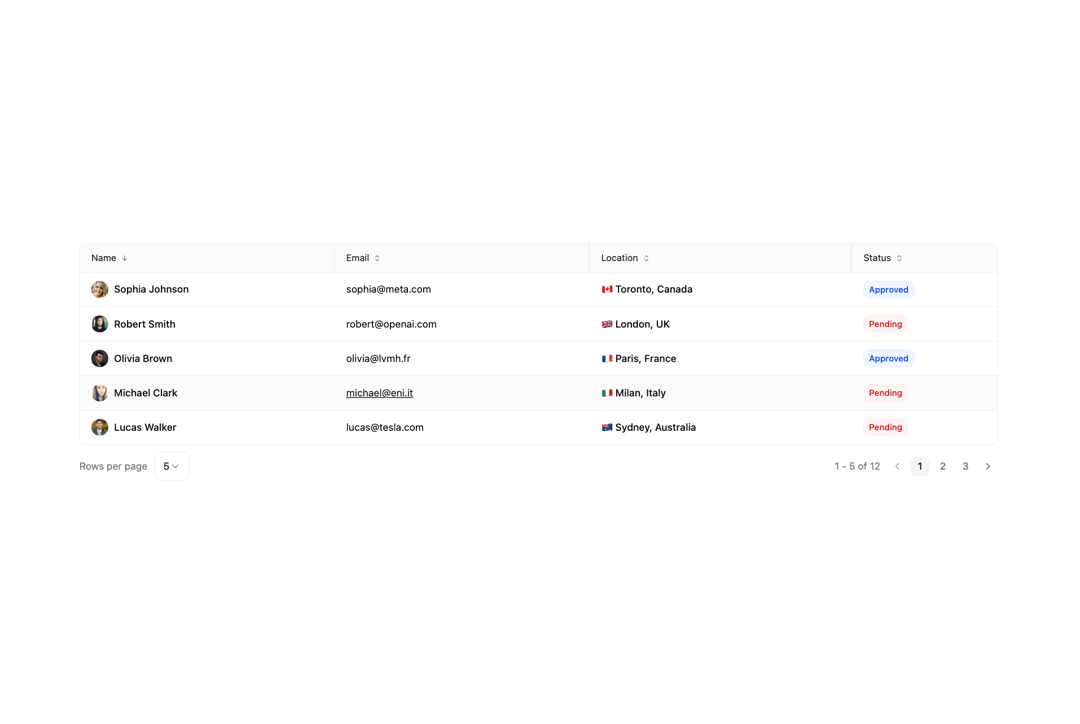Click the Location column sort icon
This screenshot has width=1080, height=724.
[x=646, y=258]
